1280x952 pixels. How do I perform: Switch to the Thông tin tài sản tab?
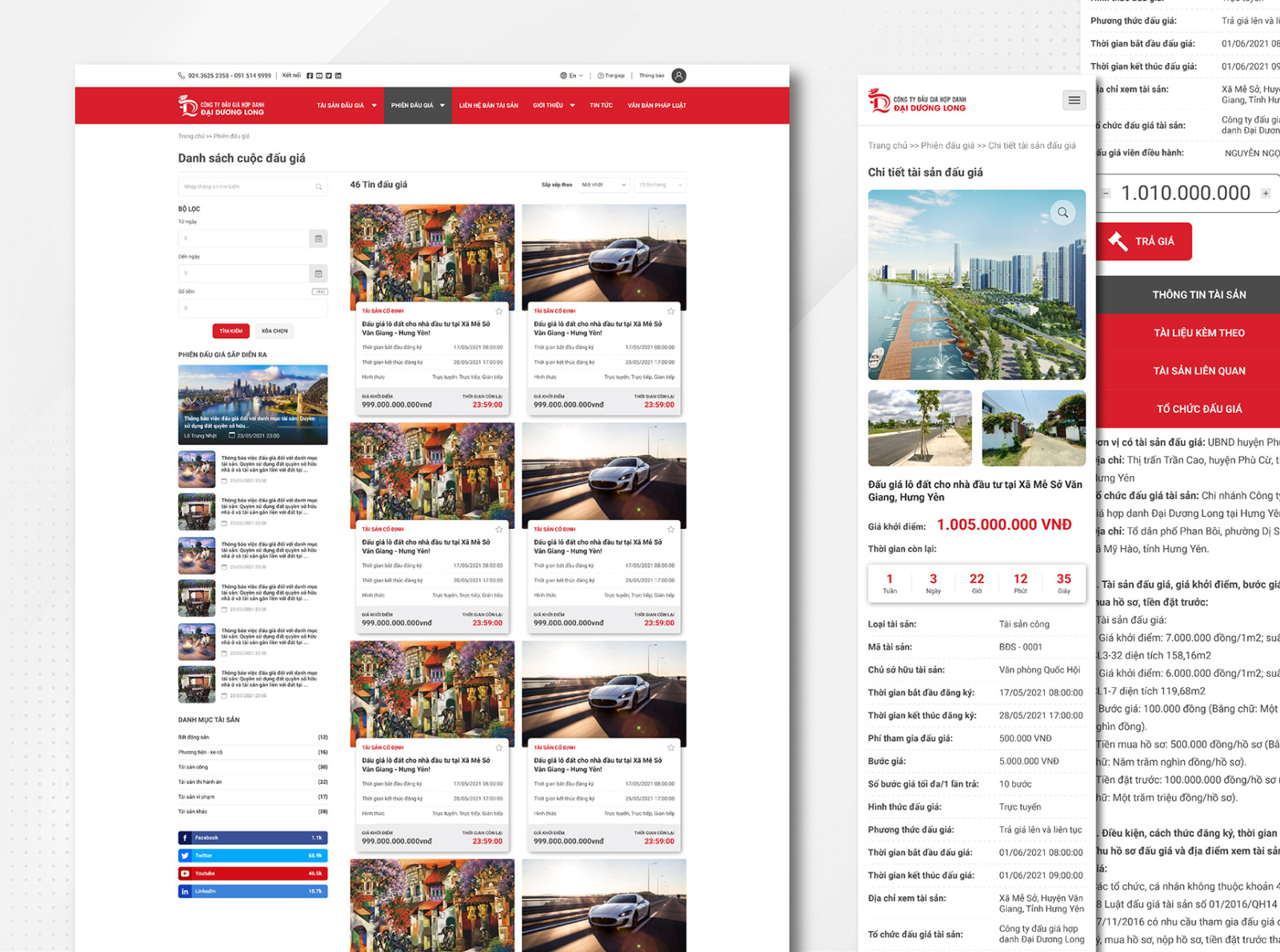tap(1189, 294)
